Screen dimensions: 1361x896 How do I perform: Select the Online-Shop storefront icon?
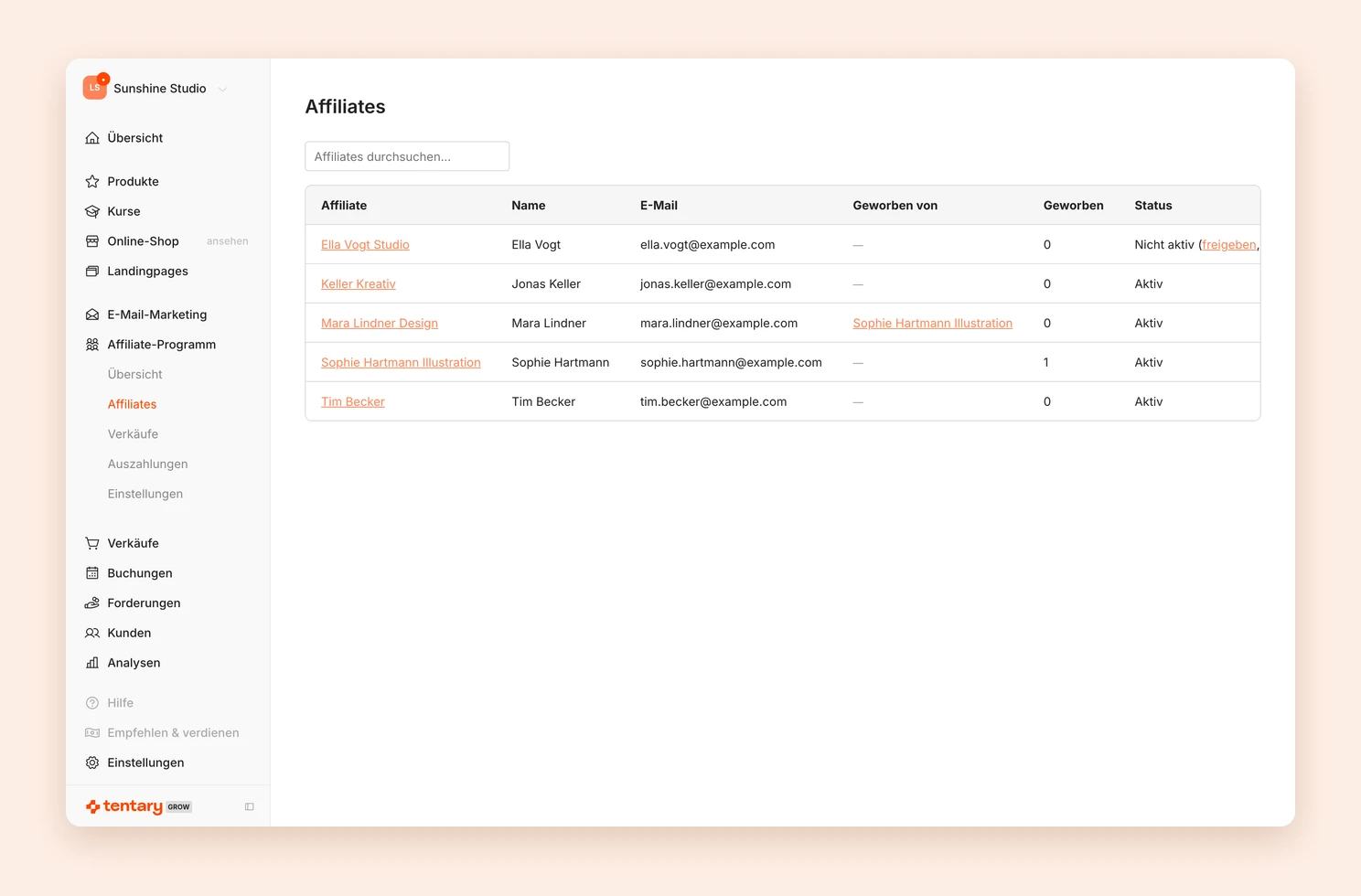(x=92, y=241)
